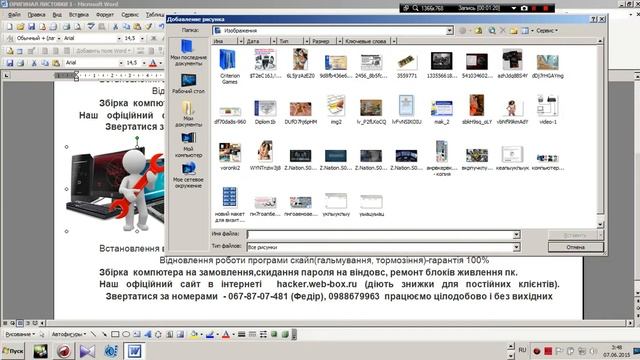
Task: Open the Правка menu in Word
Action: click(x=36, y=15)
